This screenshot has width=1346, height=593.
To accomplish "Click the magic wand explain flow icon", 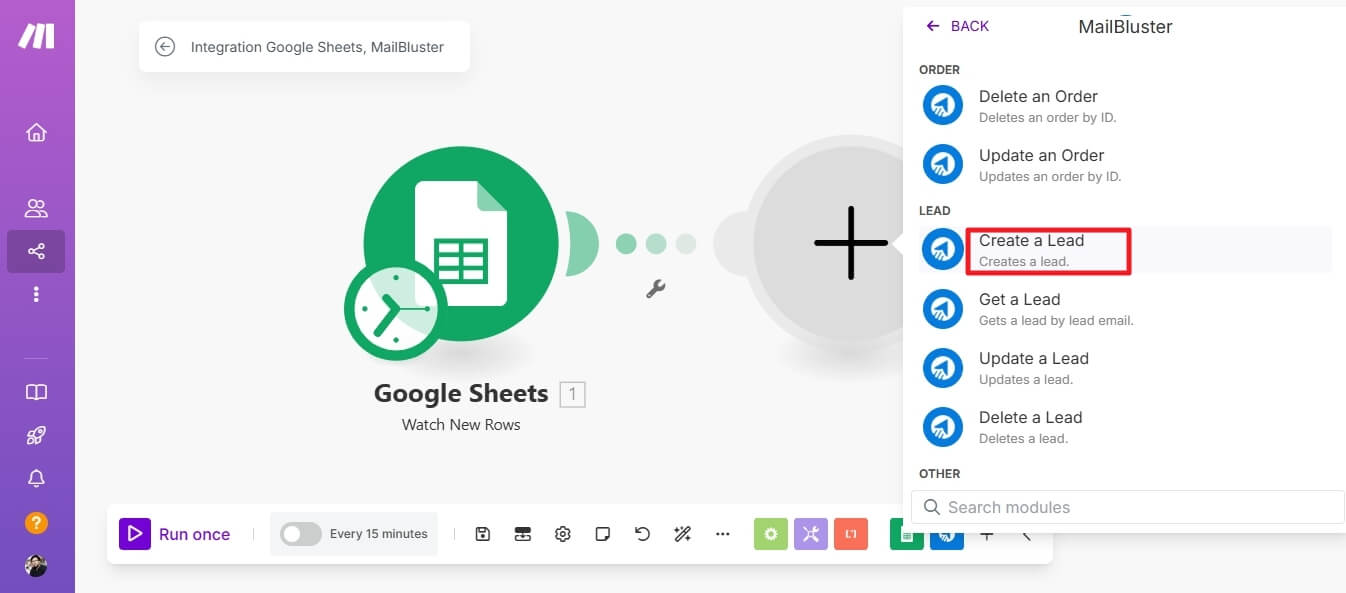I will pos(682,533).
